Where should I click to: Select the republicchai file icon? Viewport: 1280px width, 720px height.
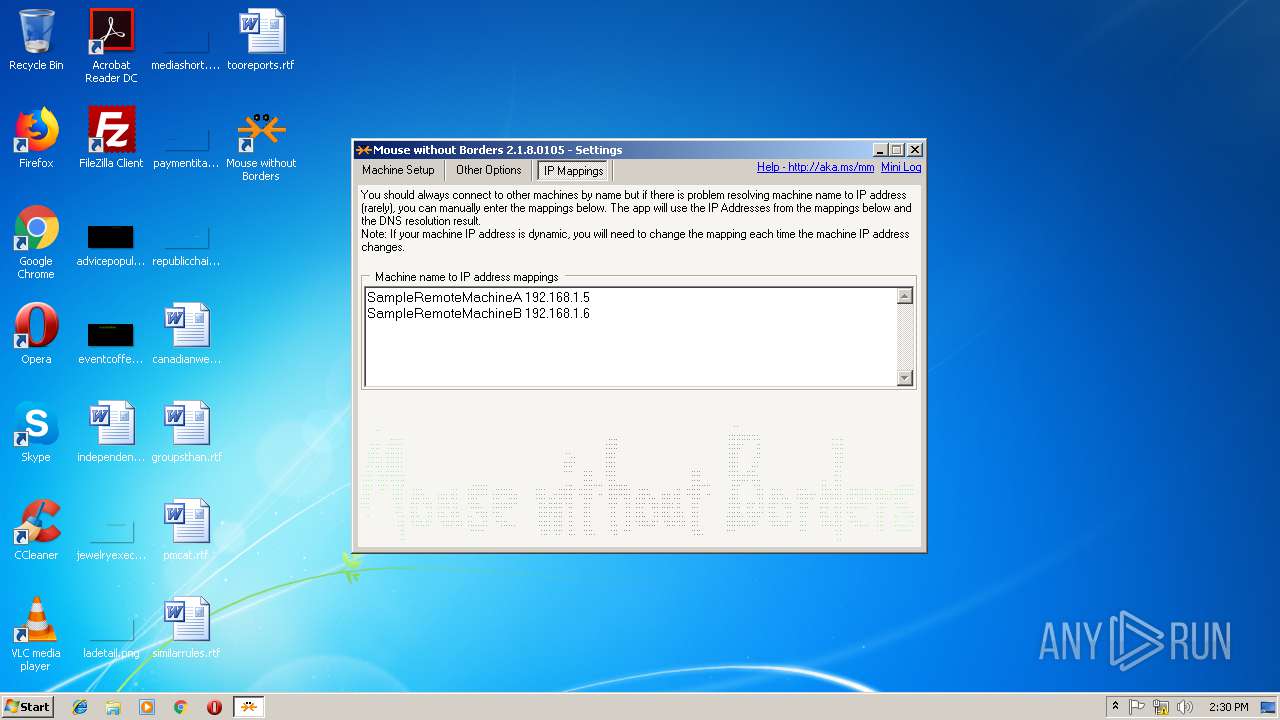(x=186, y=242)
